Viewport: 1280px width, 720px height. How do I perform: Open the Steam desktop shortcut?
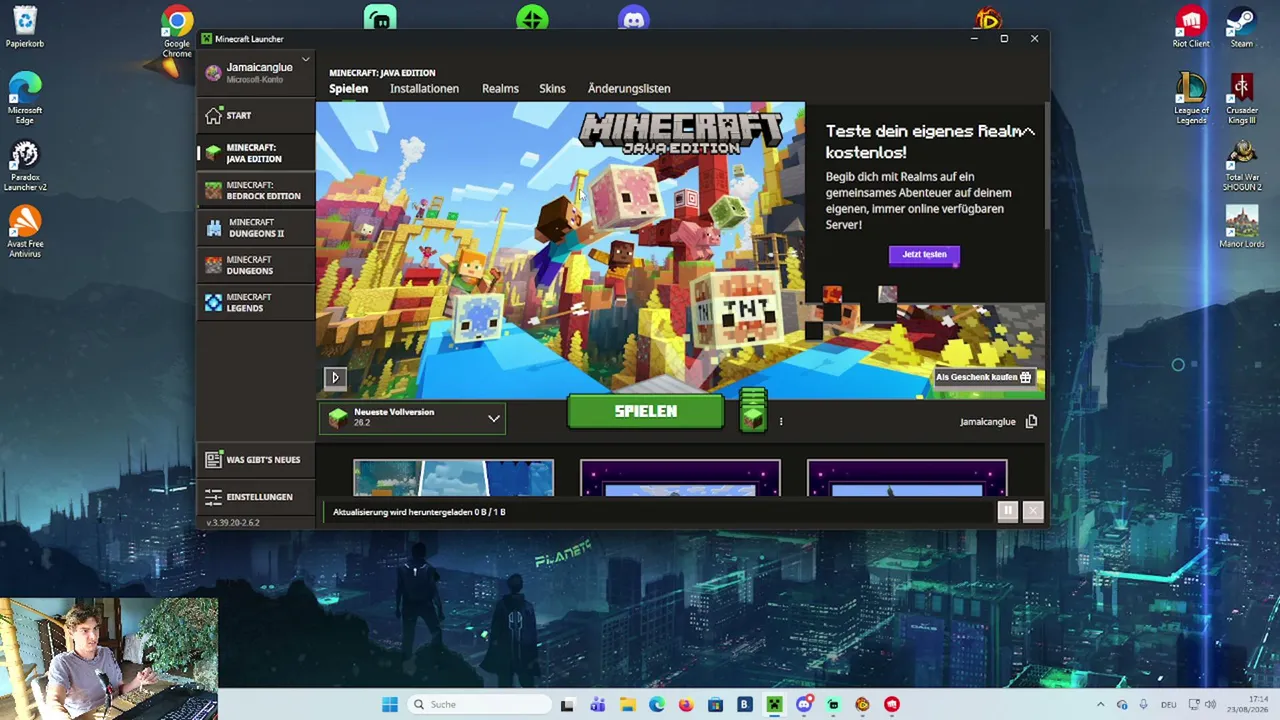pos(1242,27)
